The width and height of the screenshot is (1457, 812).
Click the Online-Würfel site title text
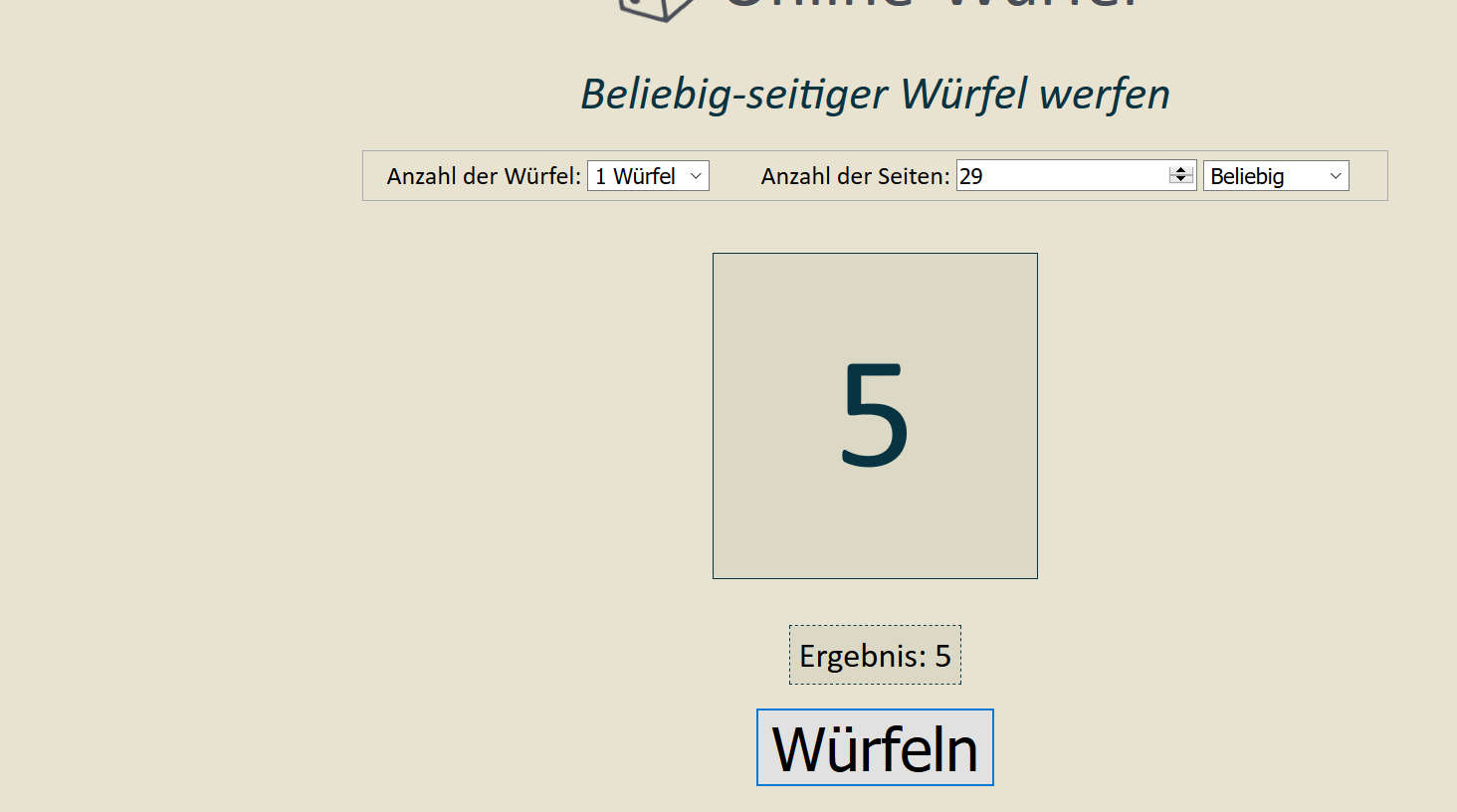point(931,5)
